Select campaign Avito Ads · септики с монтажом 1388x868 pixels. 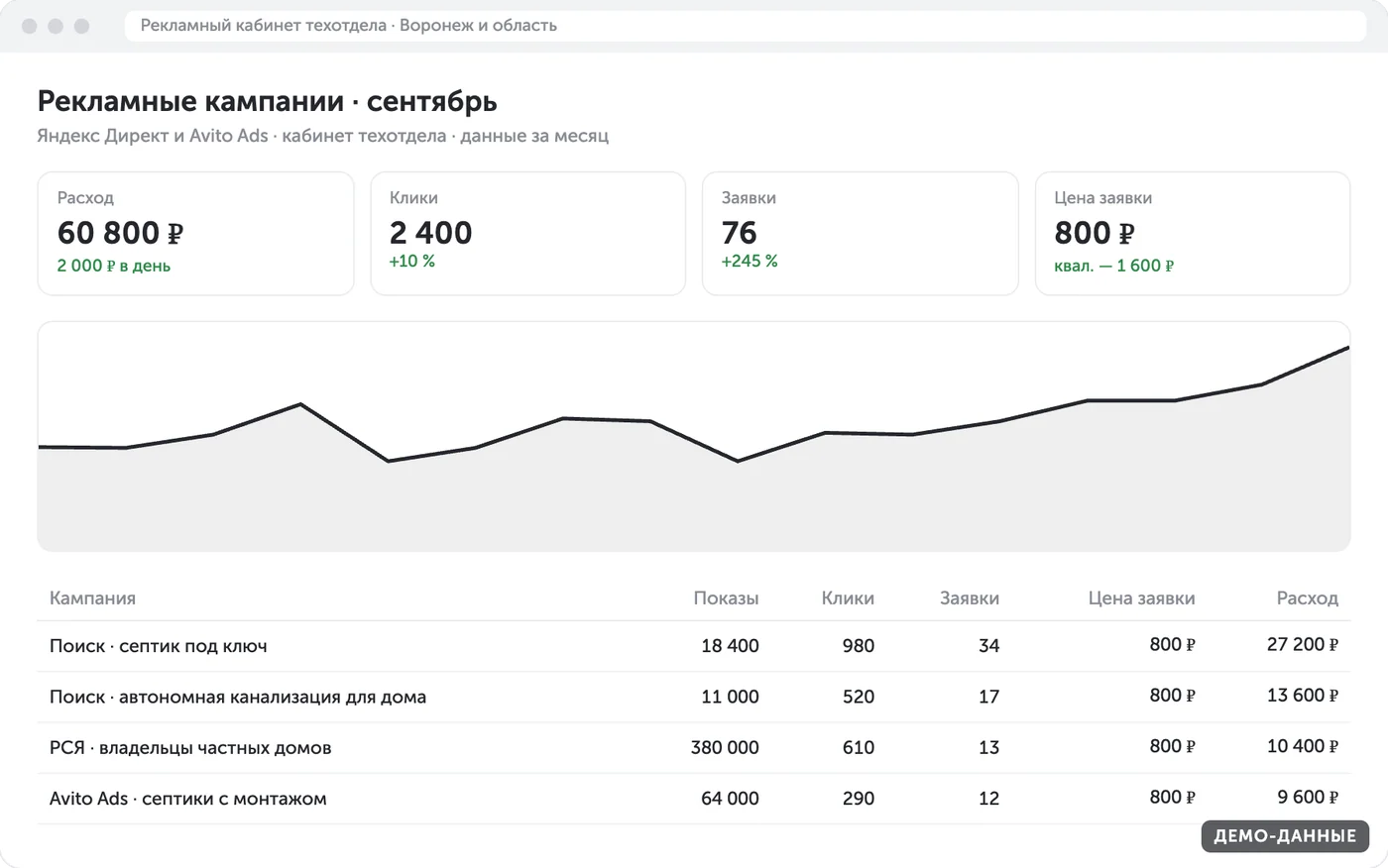pyautogui.click(x=188, y=799)
